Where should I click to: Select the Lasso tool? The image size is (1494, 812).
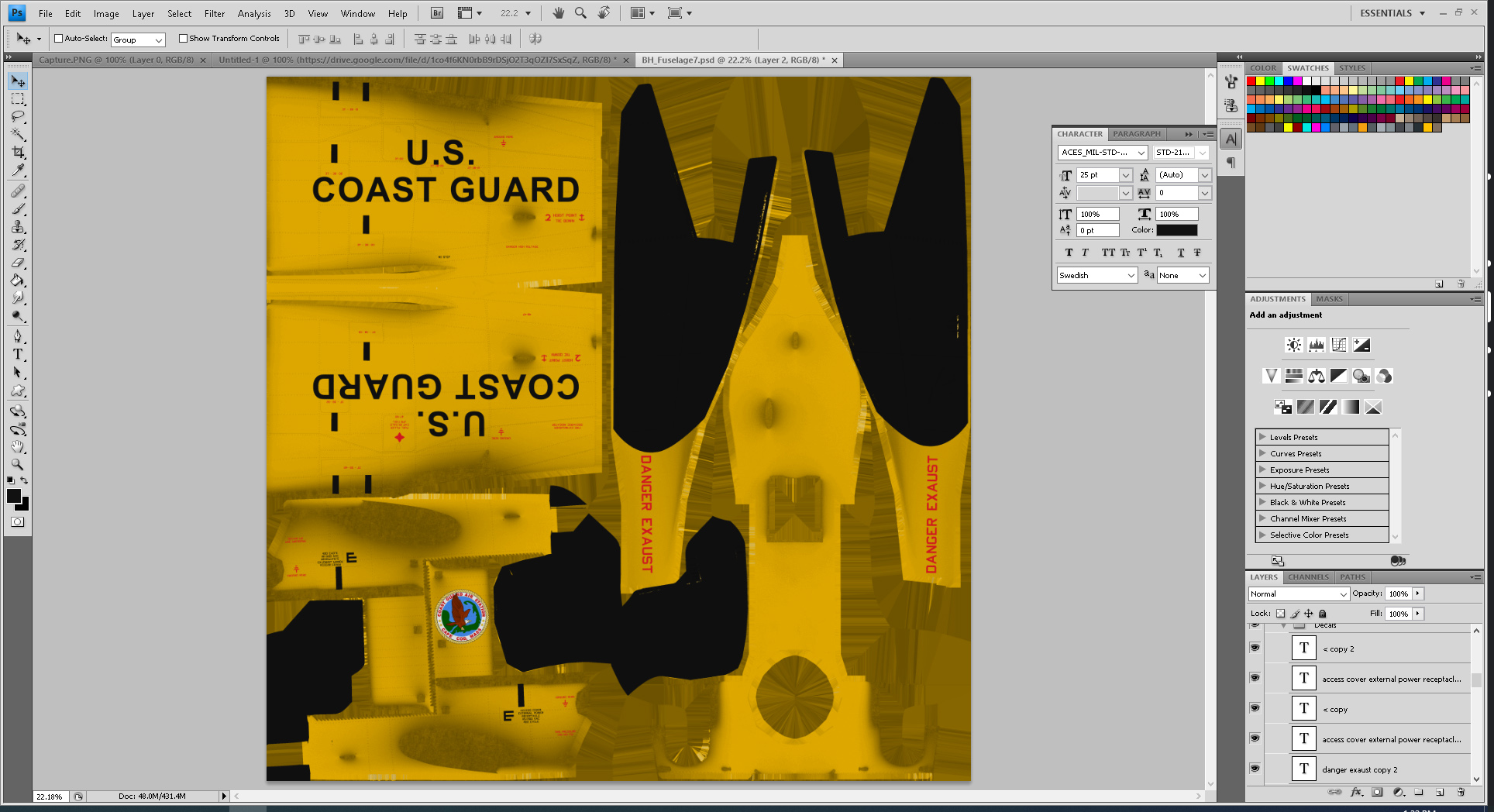18,117
